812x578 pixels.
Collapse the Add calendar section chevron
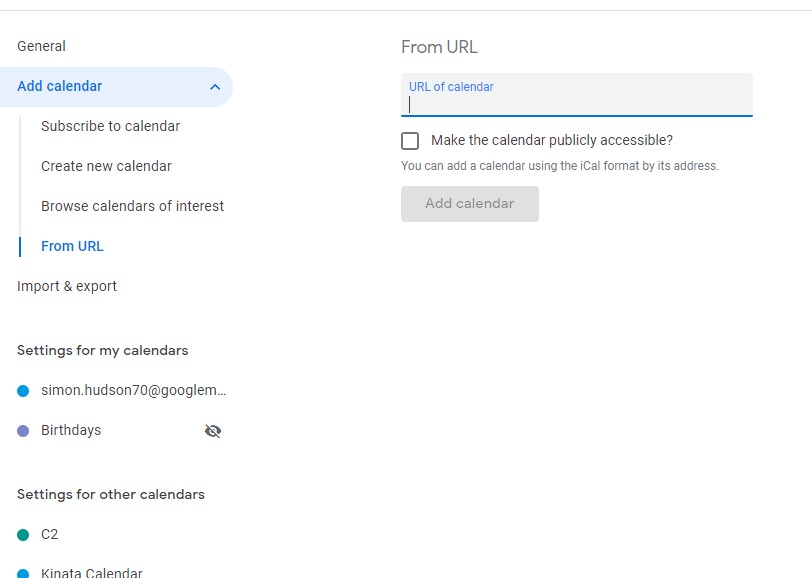click(215, 87)
